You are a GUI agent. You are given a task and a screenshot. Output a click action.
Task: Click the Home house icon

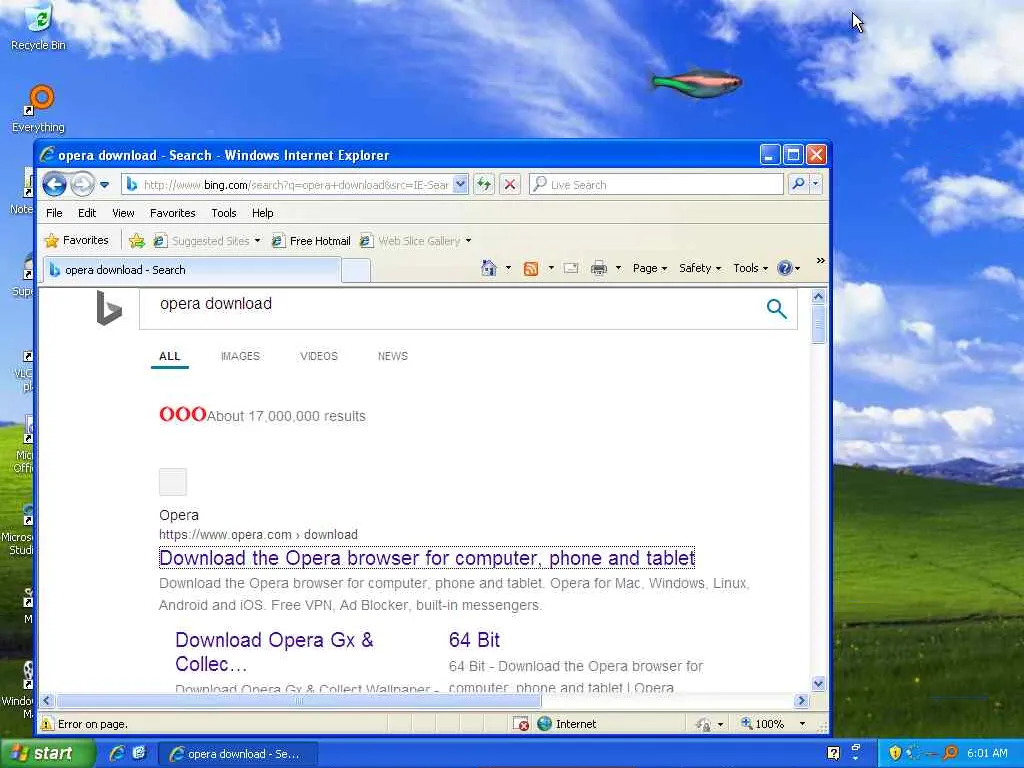click(x=488, y=268)
